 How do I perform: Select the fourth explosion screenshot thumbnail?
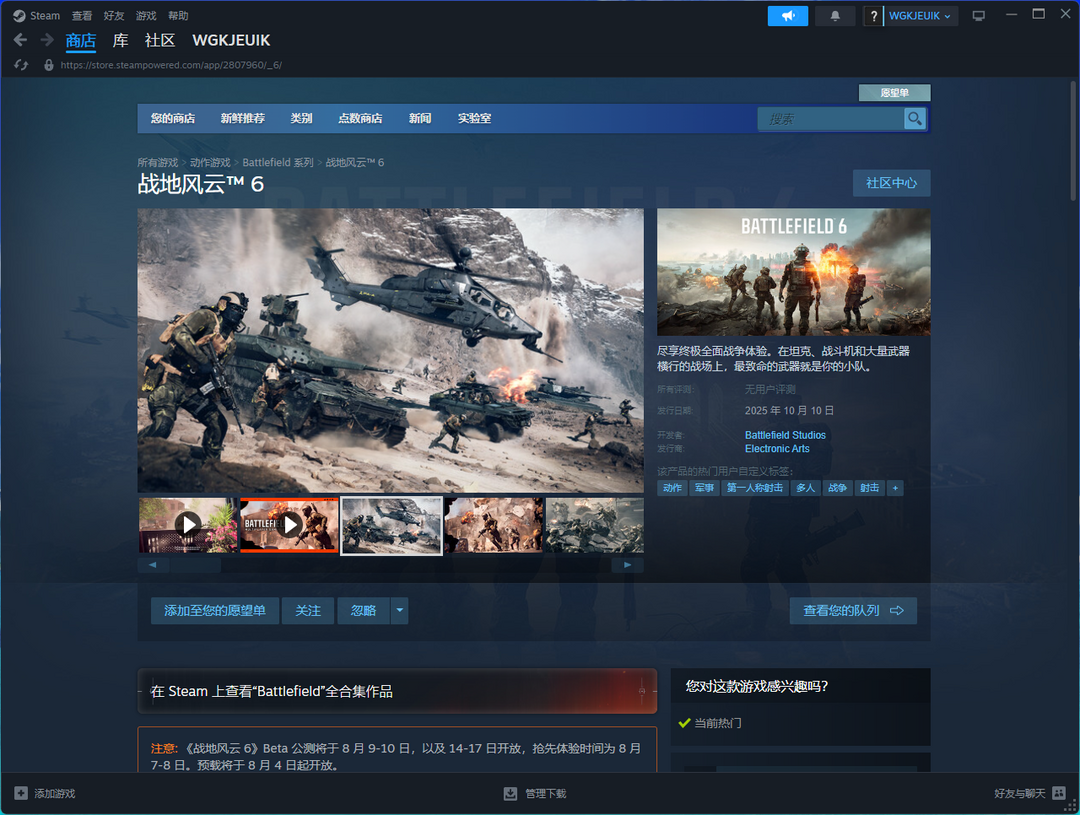(493, 525)
